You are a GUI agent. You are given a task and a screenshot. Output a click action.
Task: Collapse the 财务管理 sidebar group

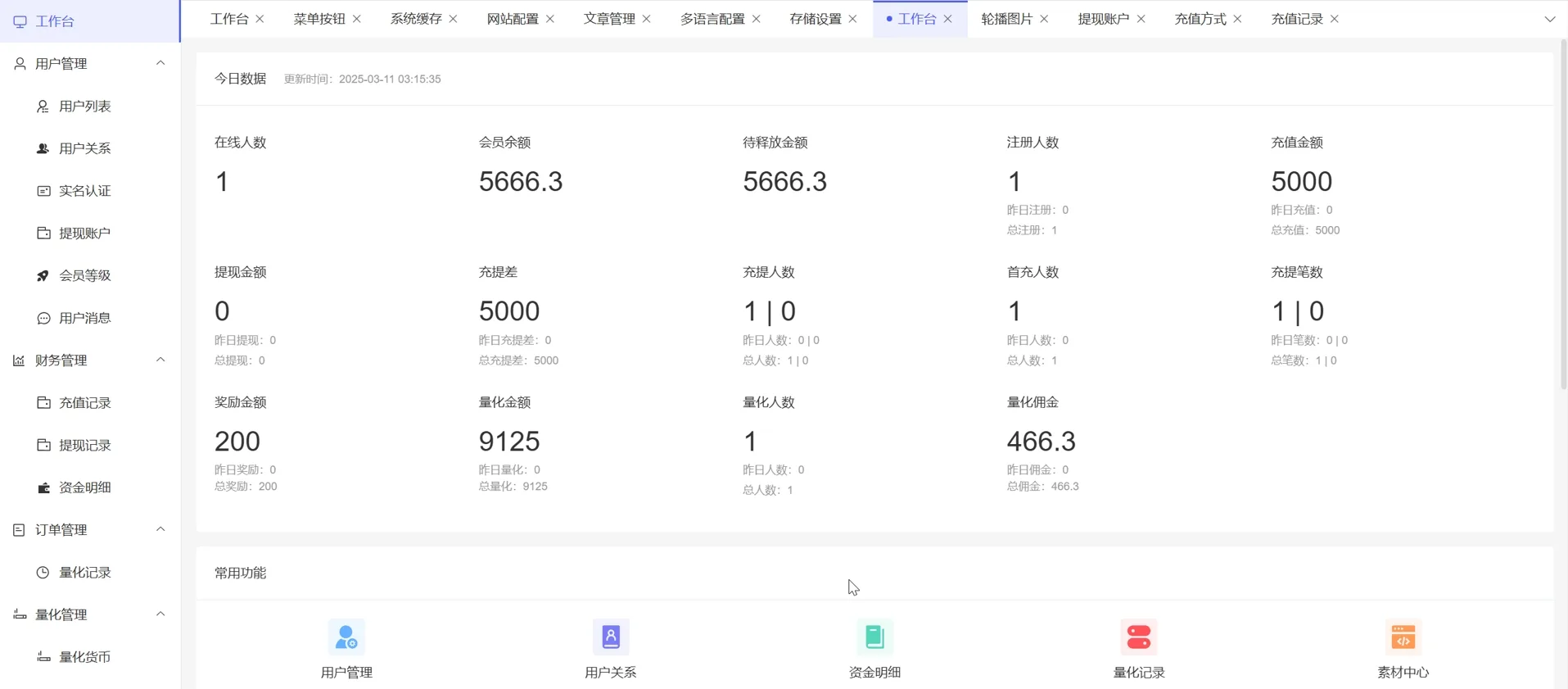[x=160, y=360]
